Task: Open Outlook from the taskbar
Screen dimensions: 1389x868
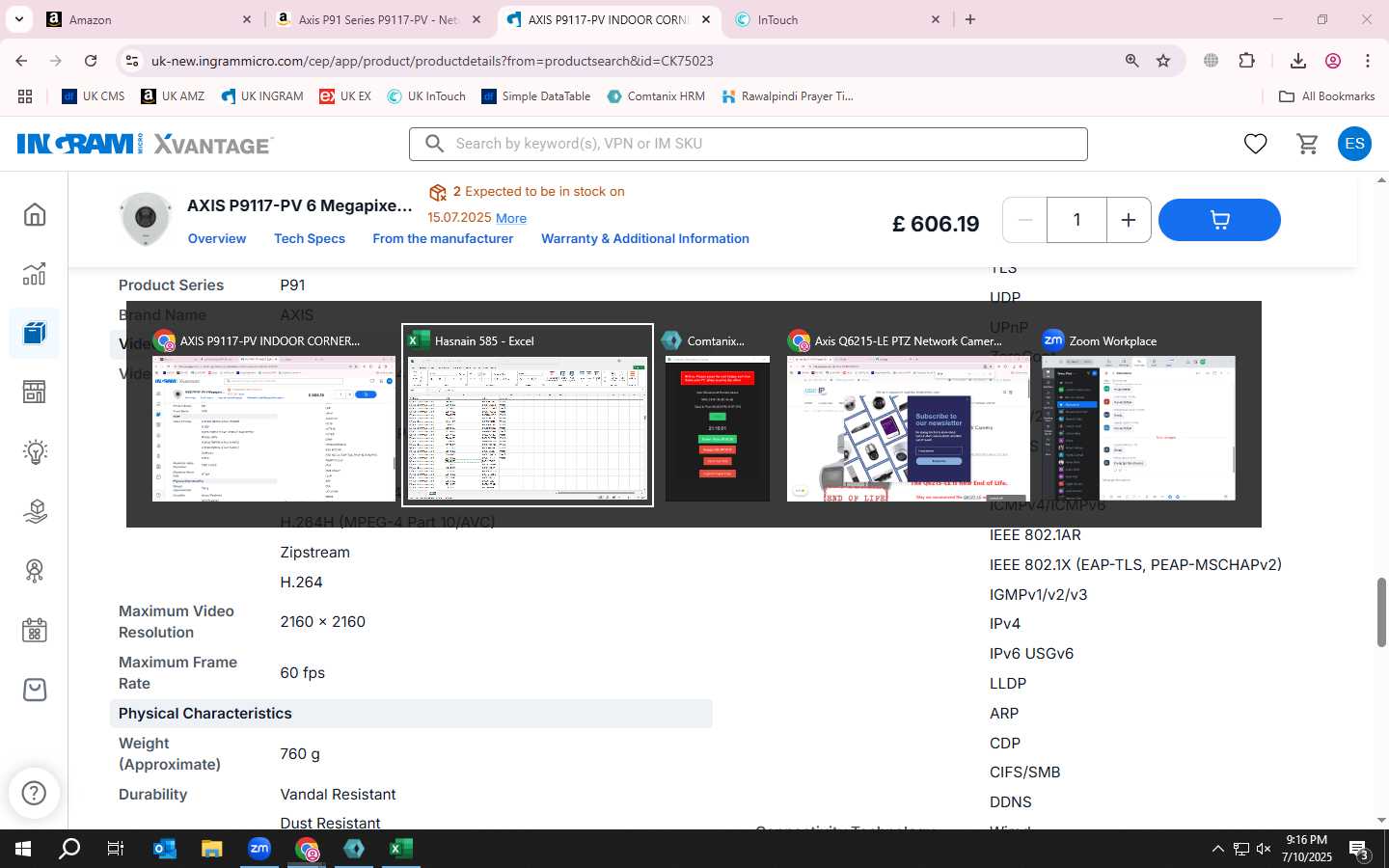Action: pos(165,849)
